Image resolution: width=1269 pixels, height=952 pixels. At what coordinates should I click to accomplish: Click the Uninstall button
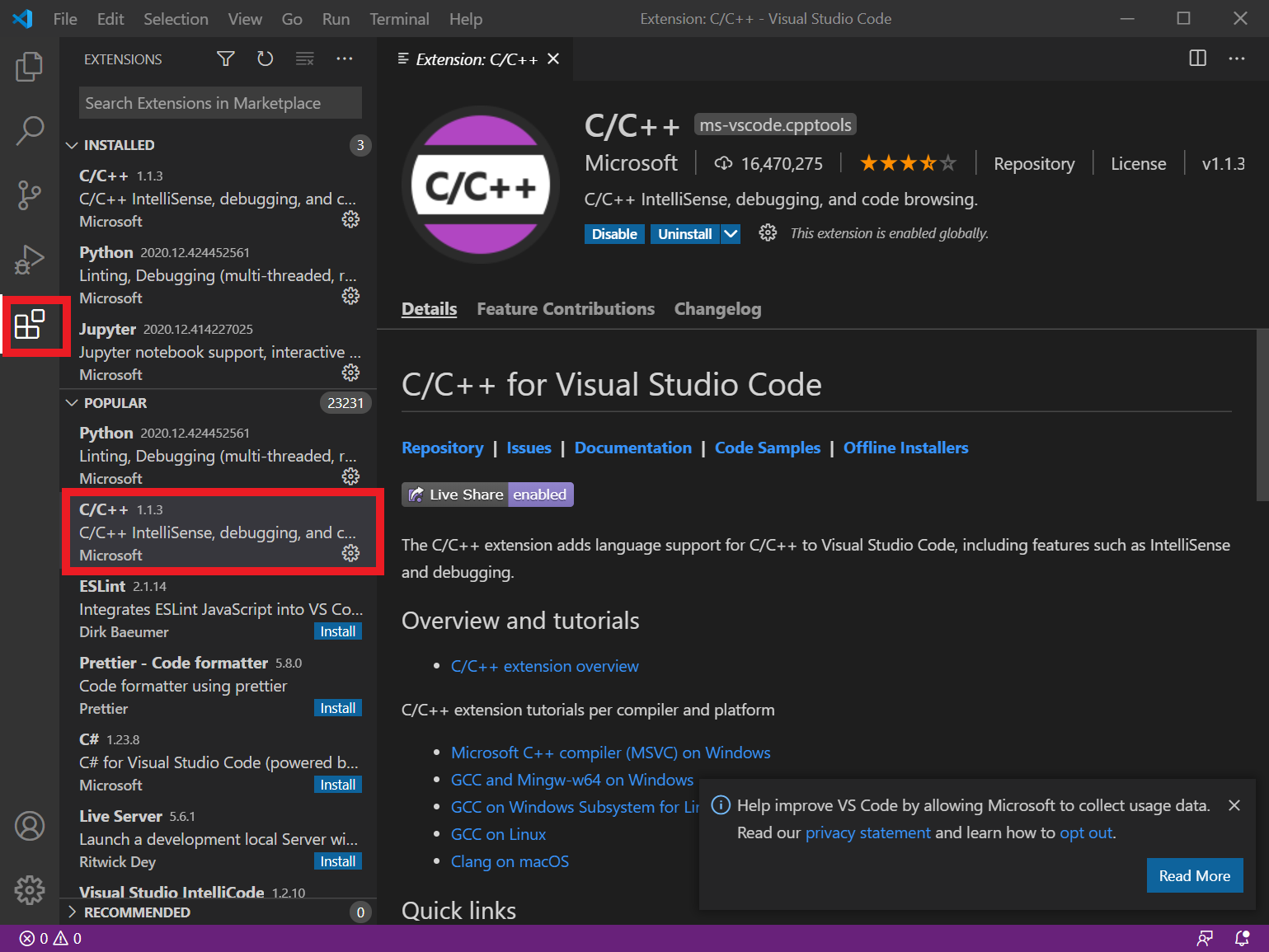[685, 234]
